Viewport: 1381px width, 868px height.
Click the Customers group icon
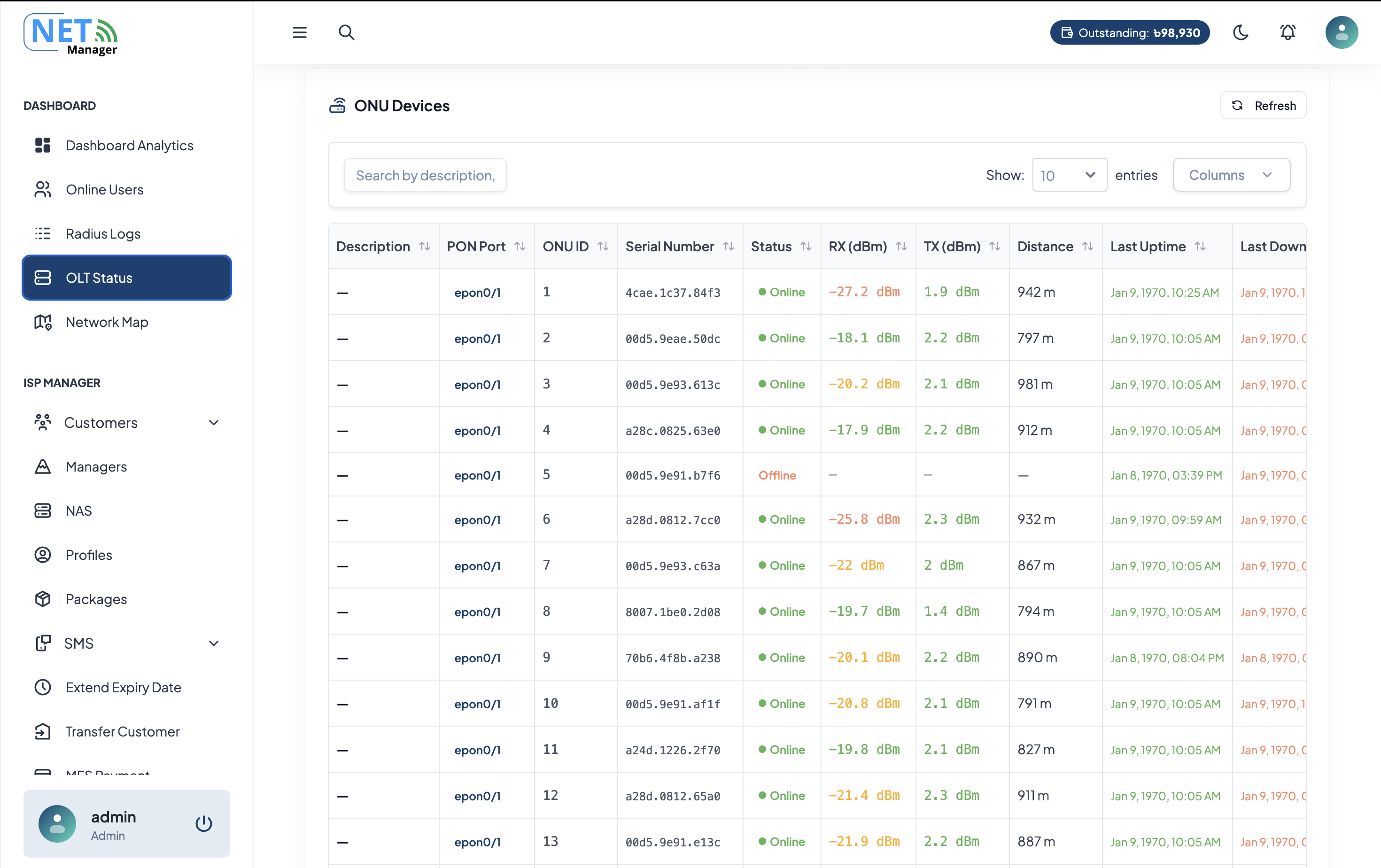pyautogui.click(x=42, y=423)
